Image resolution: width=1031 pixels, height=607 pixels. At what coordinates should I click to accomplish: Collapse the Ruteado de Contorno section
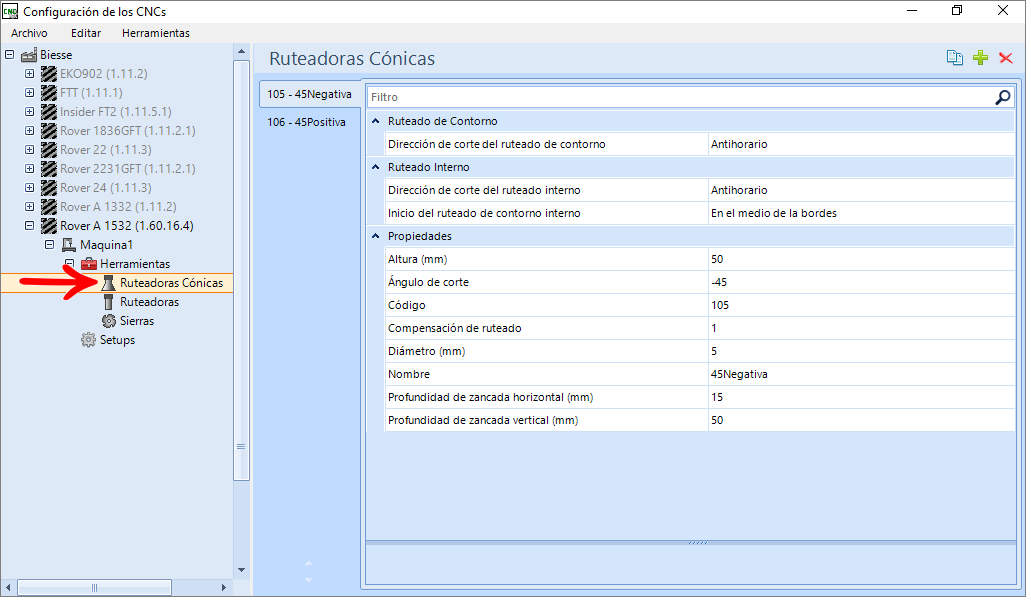[x=377, y=122]
